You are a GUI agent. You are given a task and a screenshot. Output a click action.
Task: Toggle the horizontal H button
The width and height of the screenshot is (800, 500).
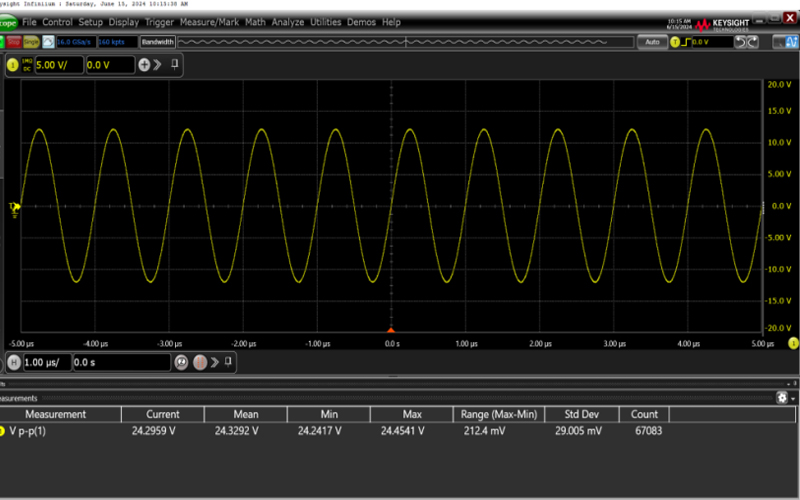click(12, 362)
